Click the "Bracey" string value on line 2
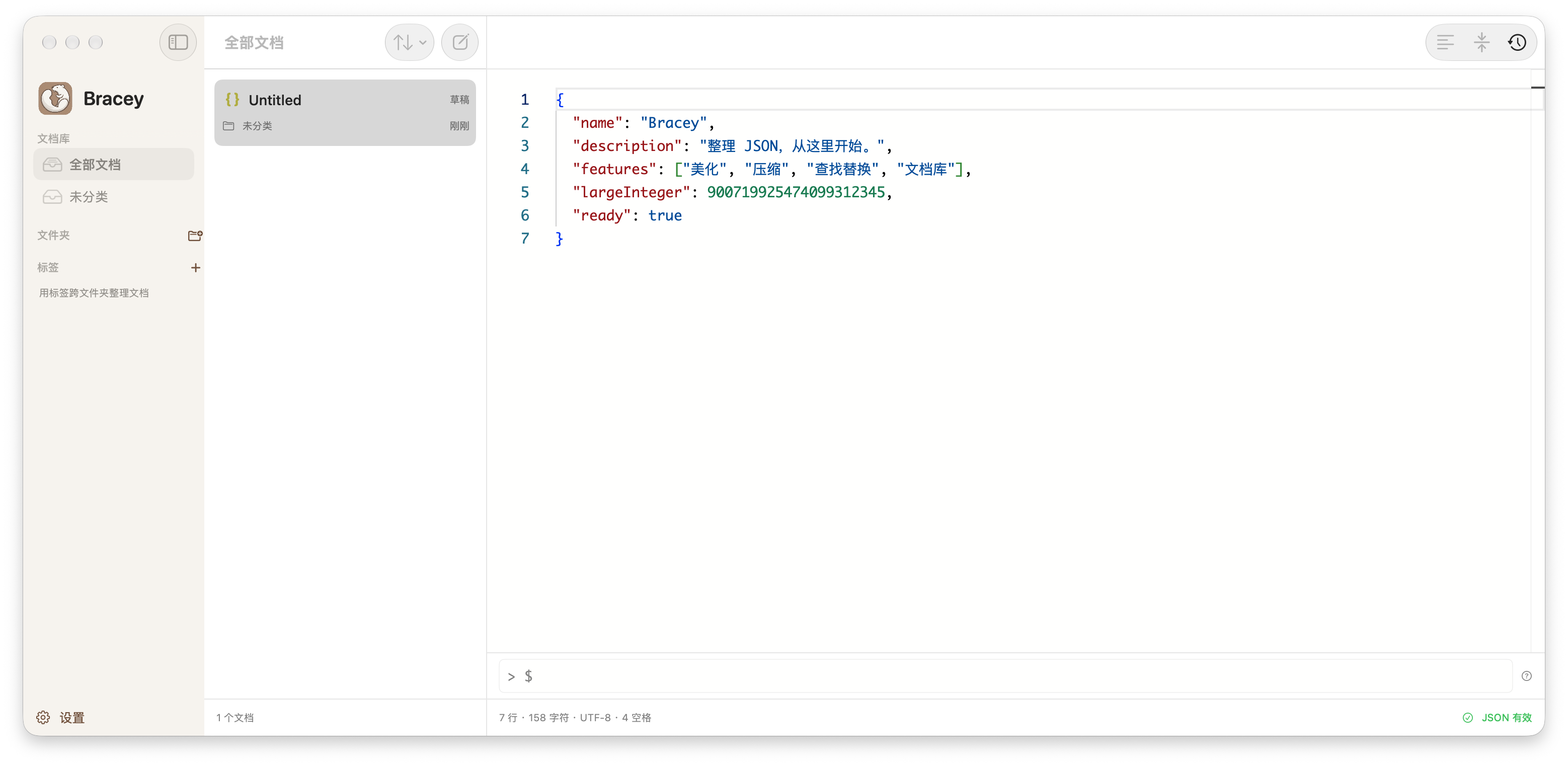The image size is (1568, 766). tap(674, 123)
